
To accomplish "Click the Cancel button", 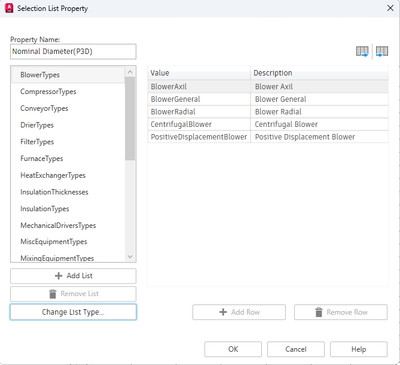I will point(296,349).
